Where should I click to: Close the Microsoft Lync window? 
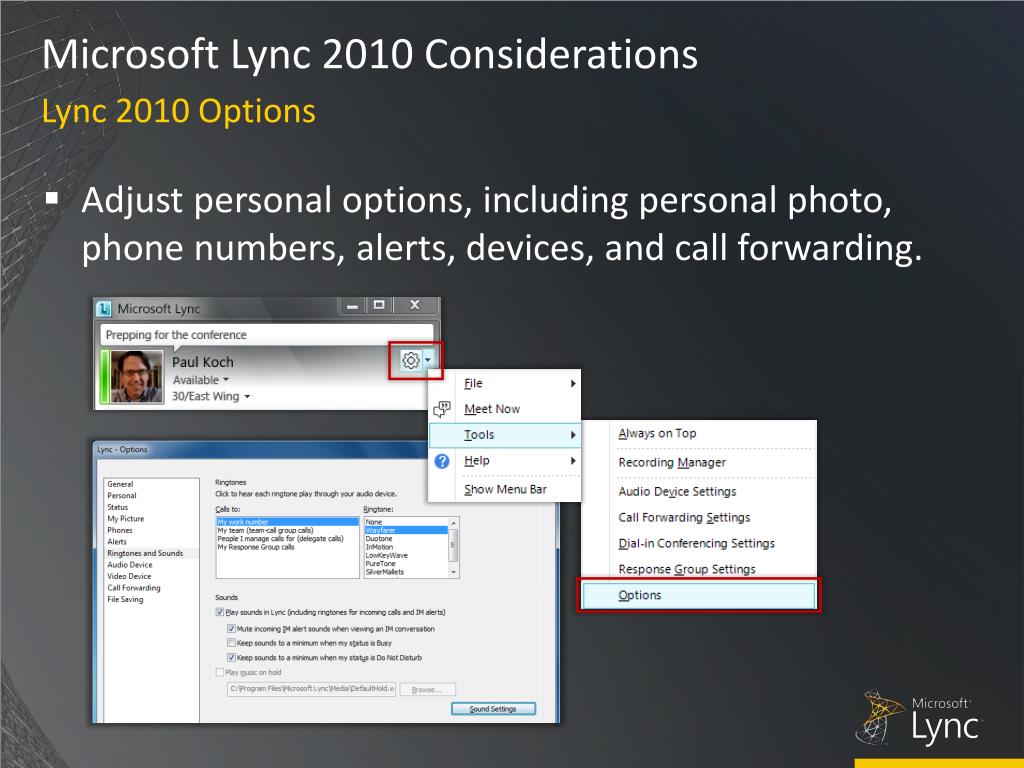click(x=415, y=305)
